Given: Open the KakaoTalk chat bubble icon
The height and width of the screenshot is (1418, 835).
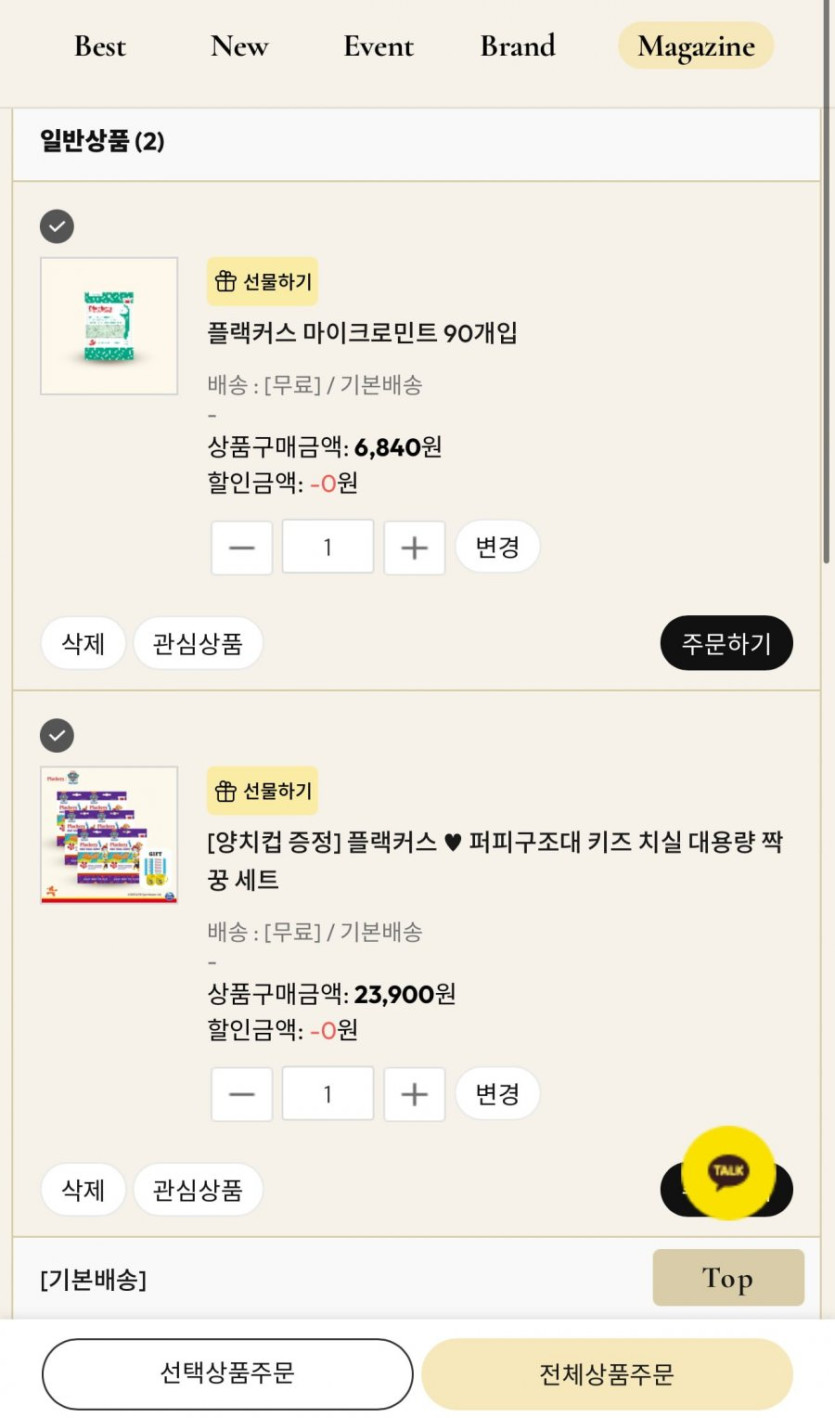Looking at the screenshot, I should (727, 1171).
